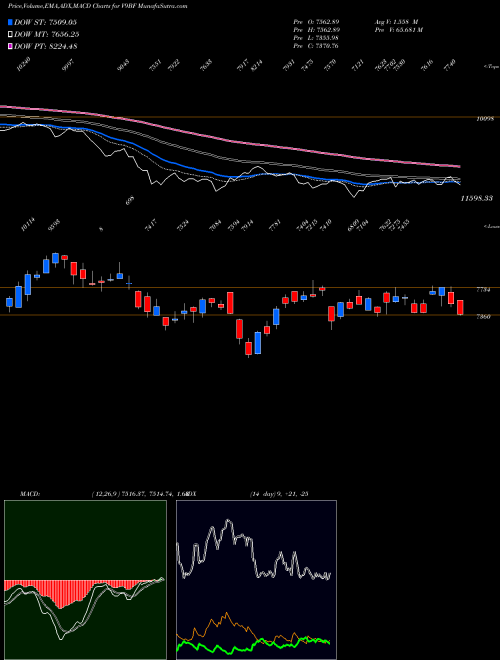This screenshot has width=500, height=660.
Task: Click the blue DOW ST legend swatch
Action: pos(11,22)
